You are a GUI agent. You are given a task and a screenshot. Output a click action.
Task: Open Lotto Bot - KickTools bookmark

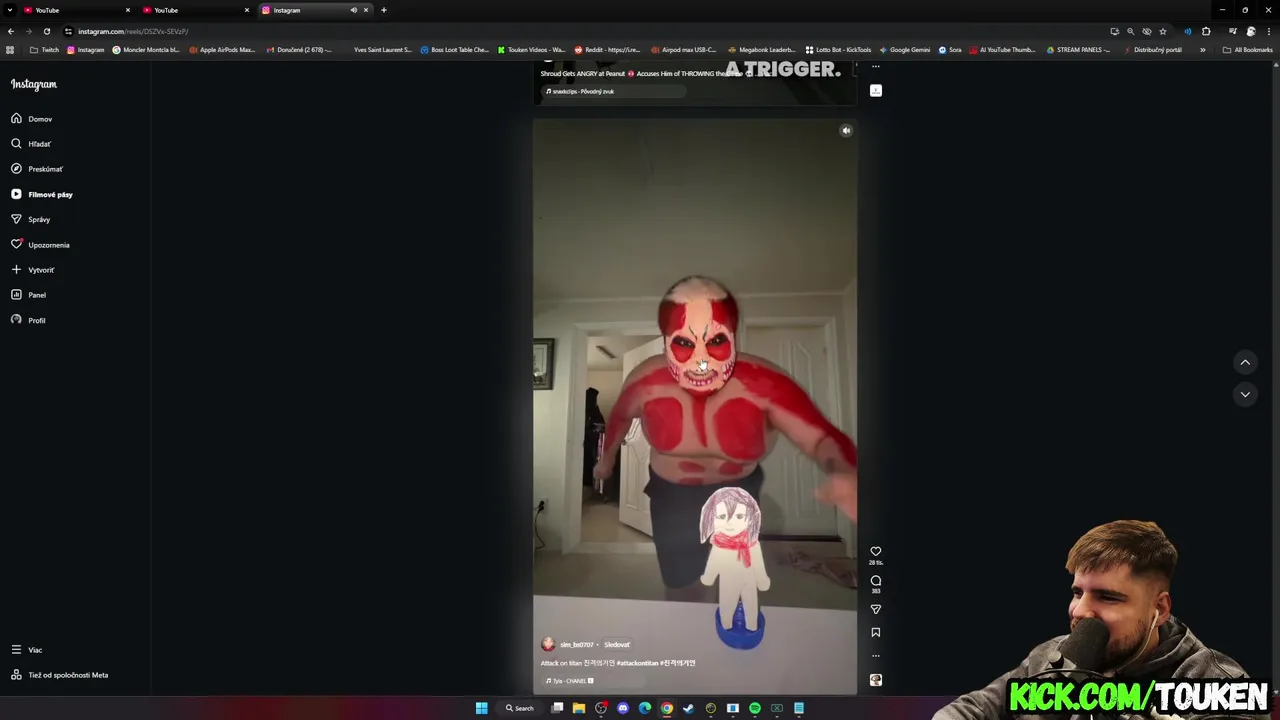pos(838,50)
